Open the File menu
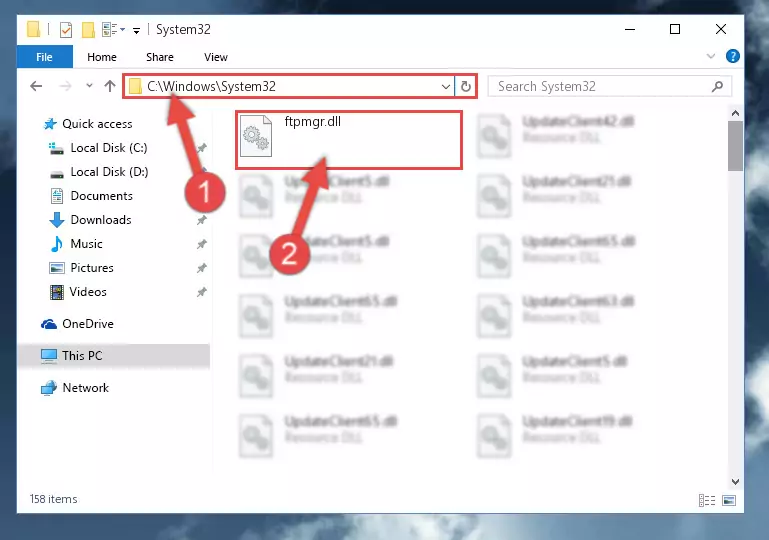Image resolution: width=769 pixels, height=540 pixels. tap(44, 57)
